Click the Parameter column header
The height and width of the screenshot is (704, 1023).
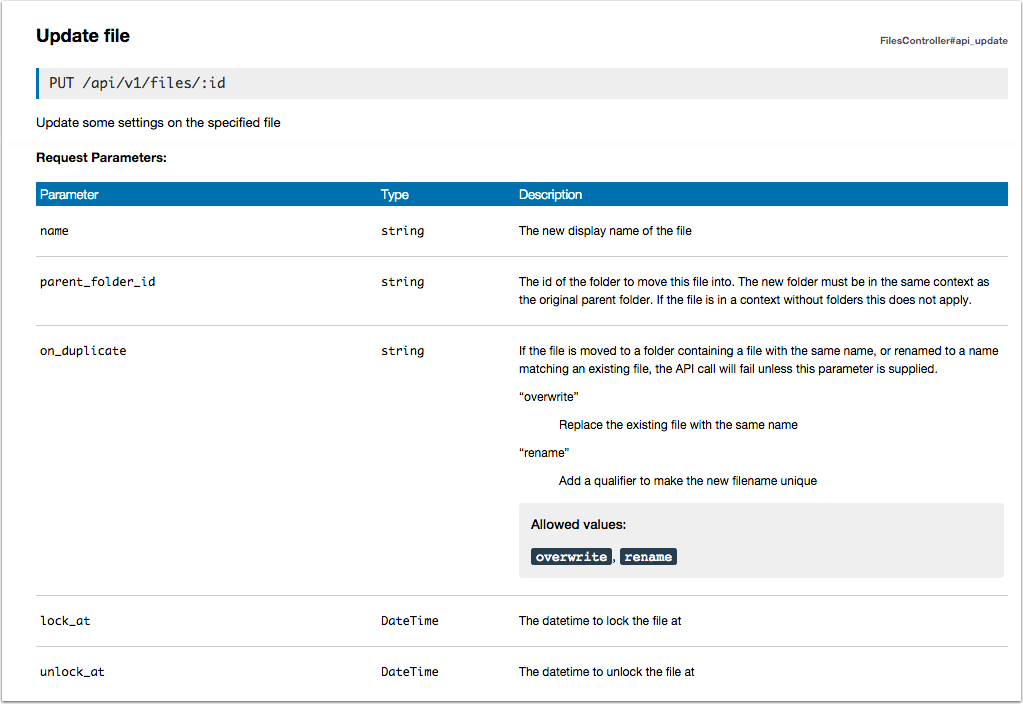pyautogui.click(x=69, y=195)
